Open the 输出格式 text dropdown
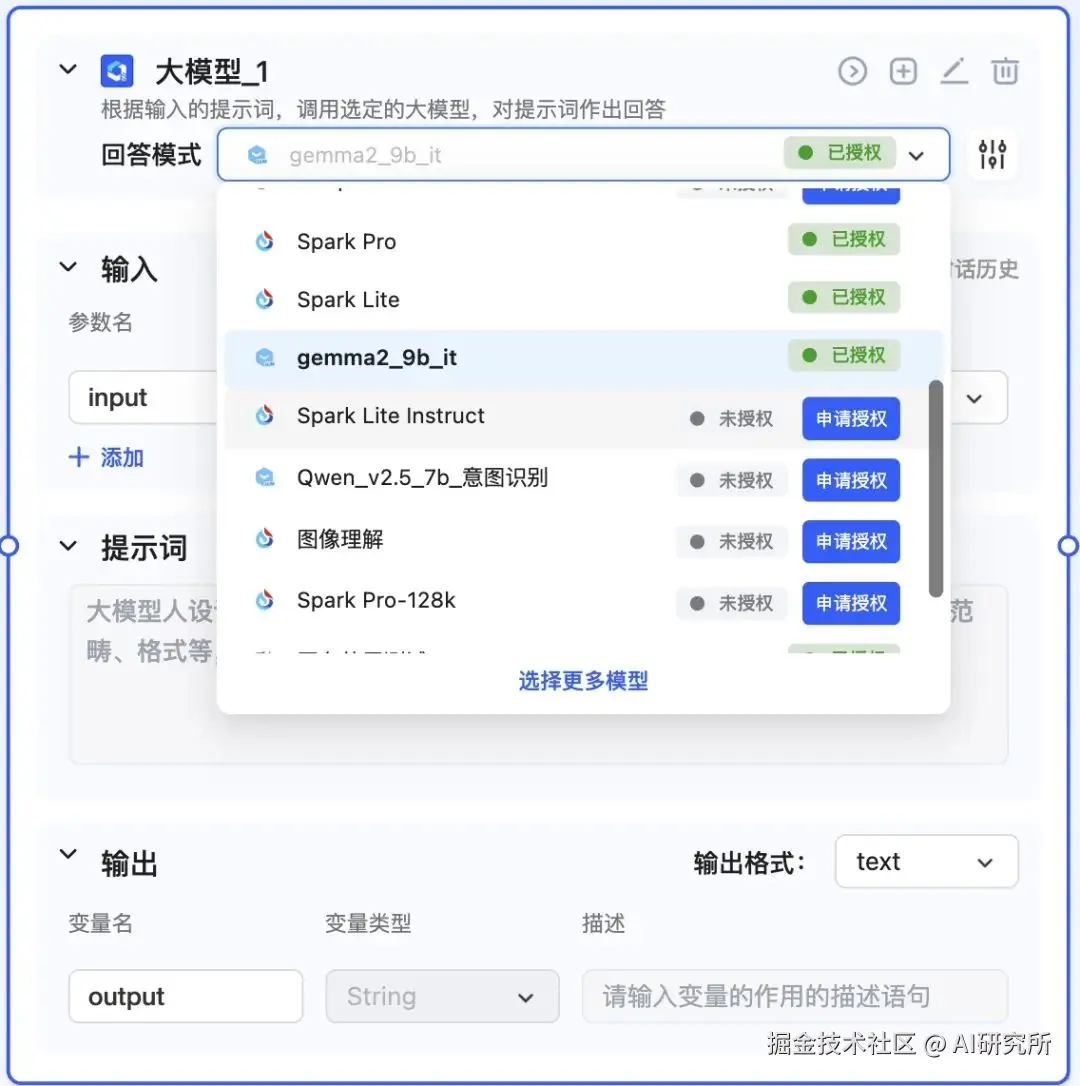The image size is (1080, 1086). [x=925, y=861]
